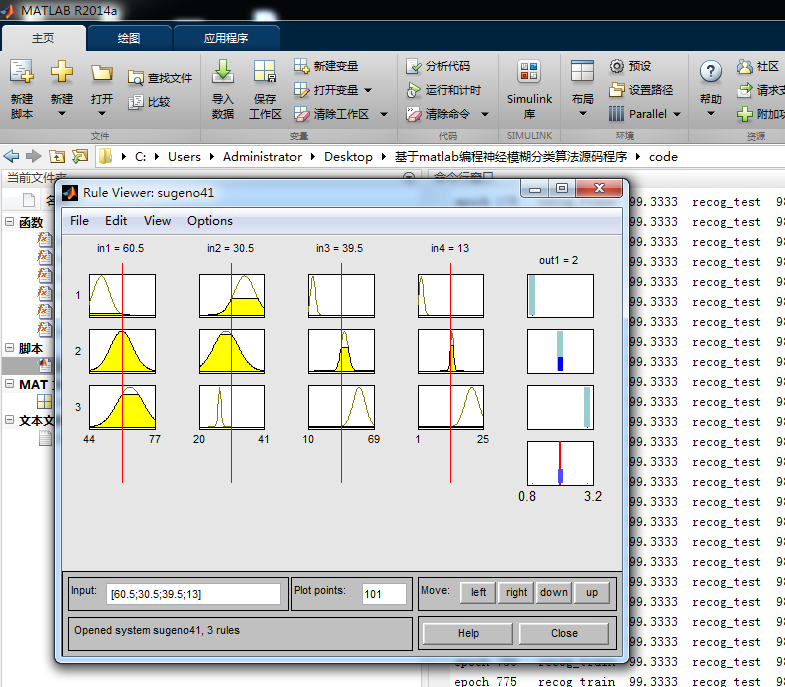Open View menu in Rule Viewer
785x687 pixels.
(157, 221)
